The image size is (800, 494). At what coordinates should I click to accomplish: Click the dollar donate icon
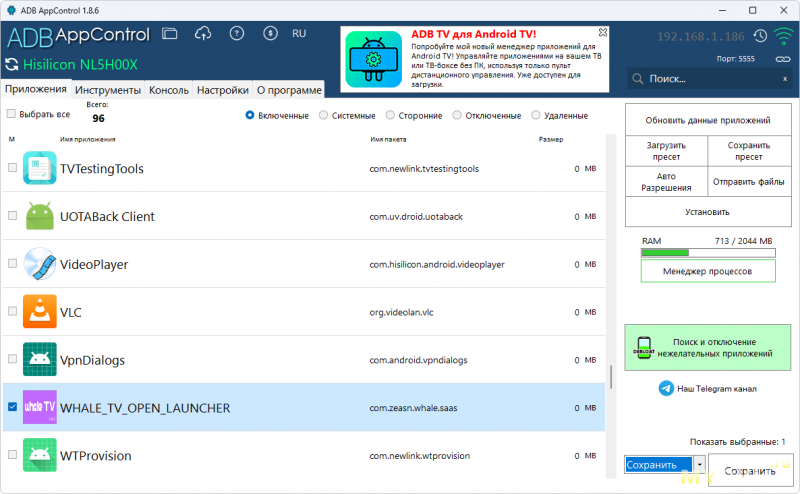tap(270, 34)
